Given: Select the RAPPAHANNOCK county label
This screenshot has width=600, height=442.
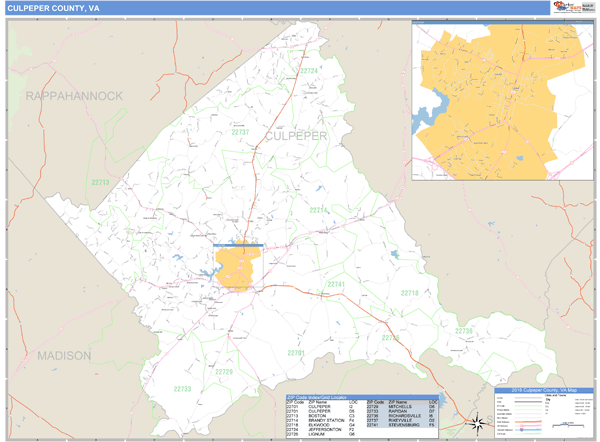Looking at the screenshot, I should pos(74,96).
